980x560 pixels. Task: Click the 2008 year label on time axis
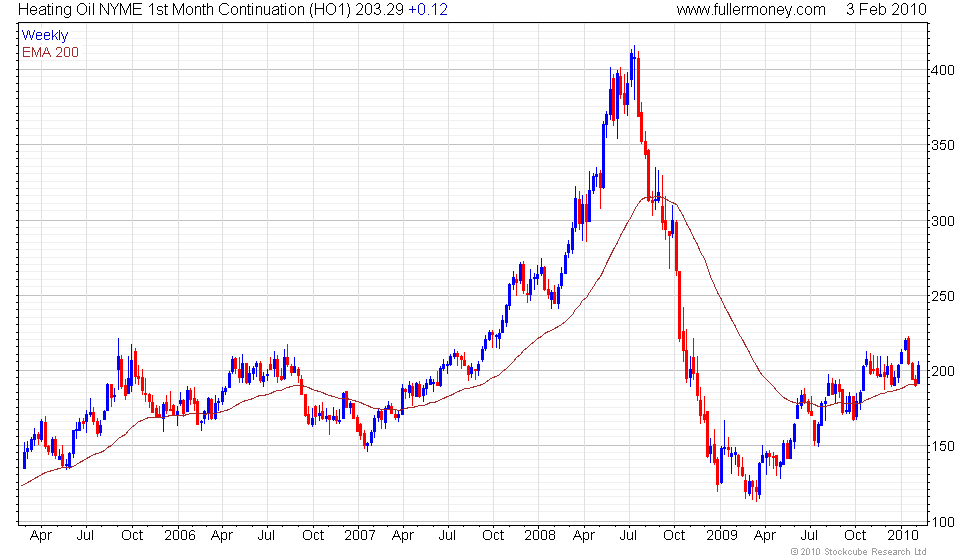(x=540, y=536)
